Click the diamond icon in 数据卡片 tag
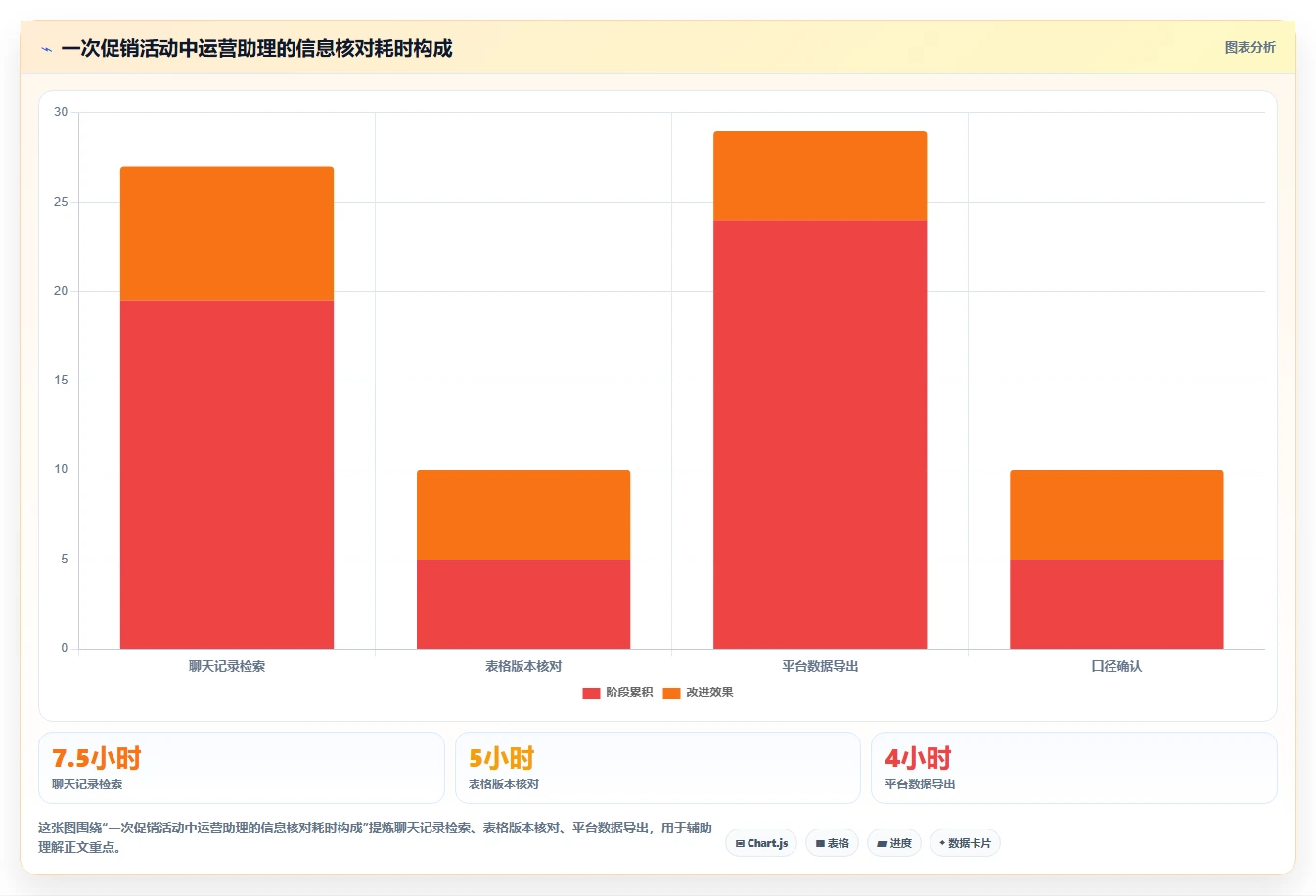 (x=942, y=842)
